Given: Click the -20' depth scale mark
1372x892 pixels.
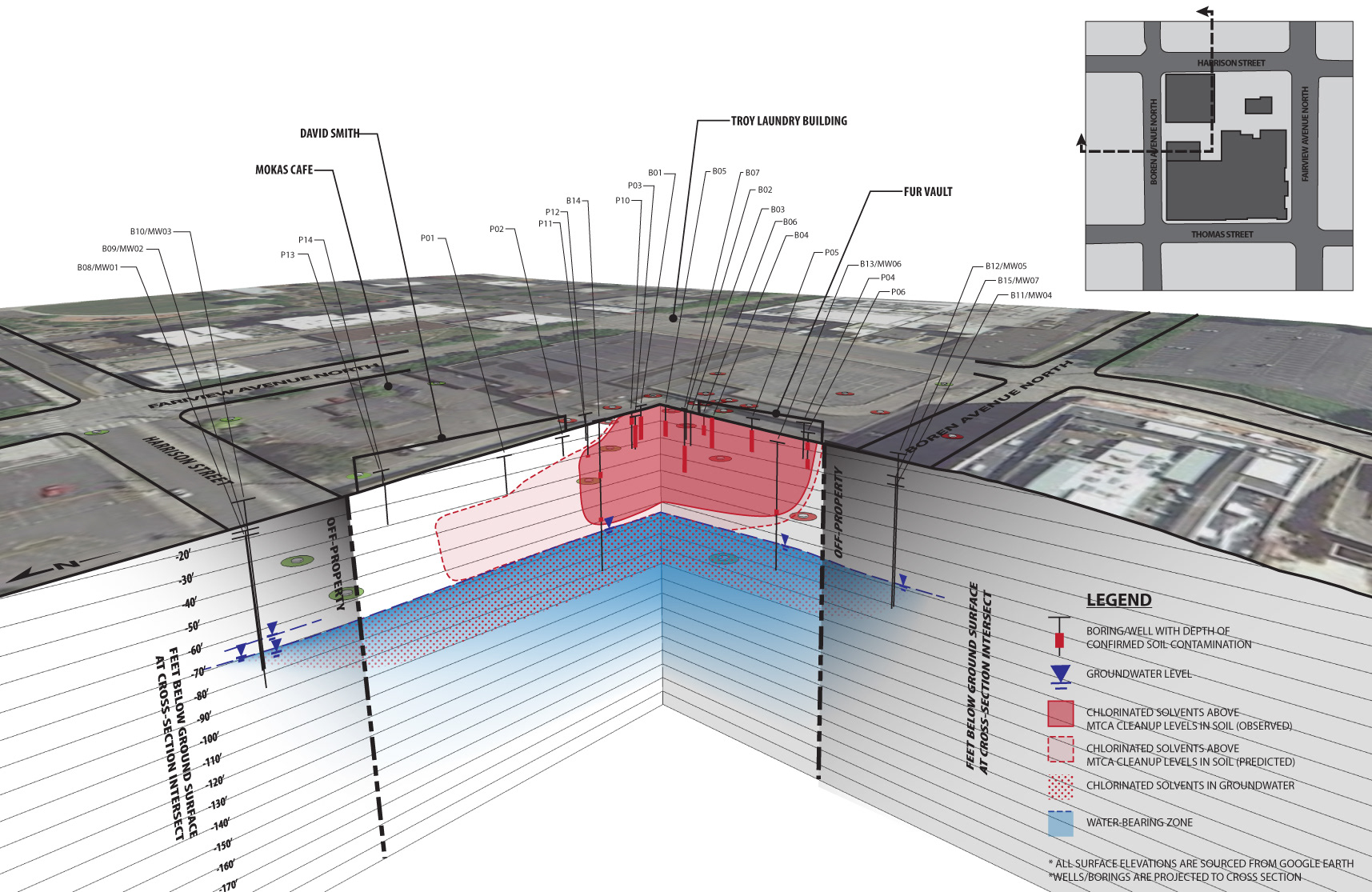Looking at the screenshot, I should point(184,555).
